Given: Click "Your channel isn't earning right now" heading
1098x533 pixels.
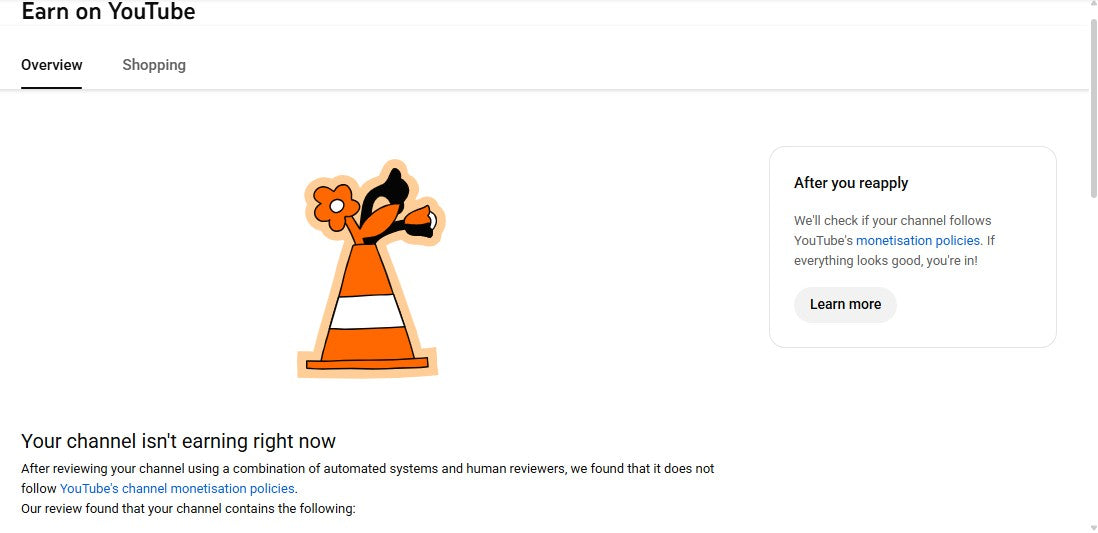Looking at the screenshot, I should pyautogui.click(x=178, y=441).
